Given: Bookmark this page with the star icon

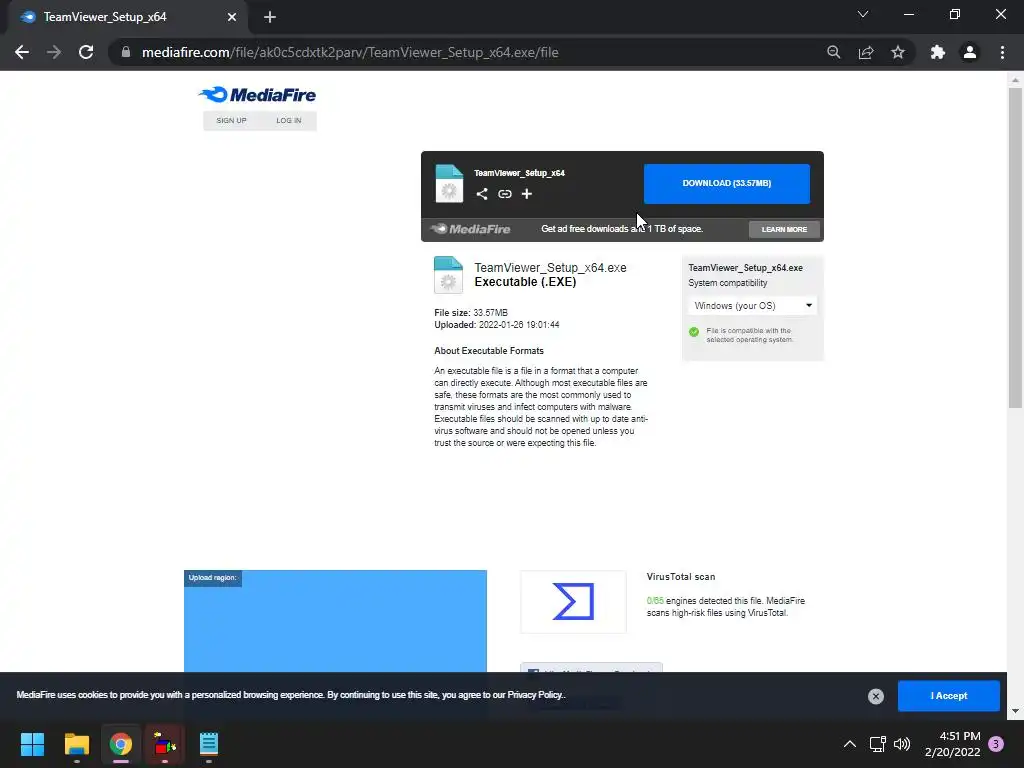Looking at the screenshot, I should pyautogui.click(x=898, y=52).
